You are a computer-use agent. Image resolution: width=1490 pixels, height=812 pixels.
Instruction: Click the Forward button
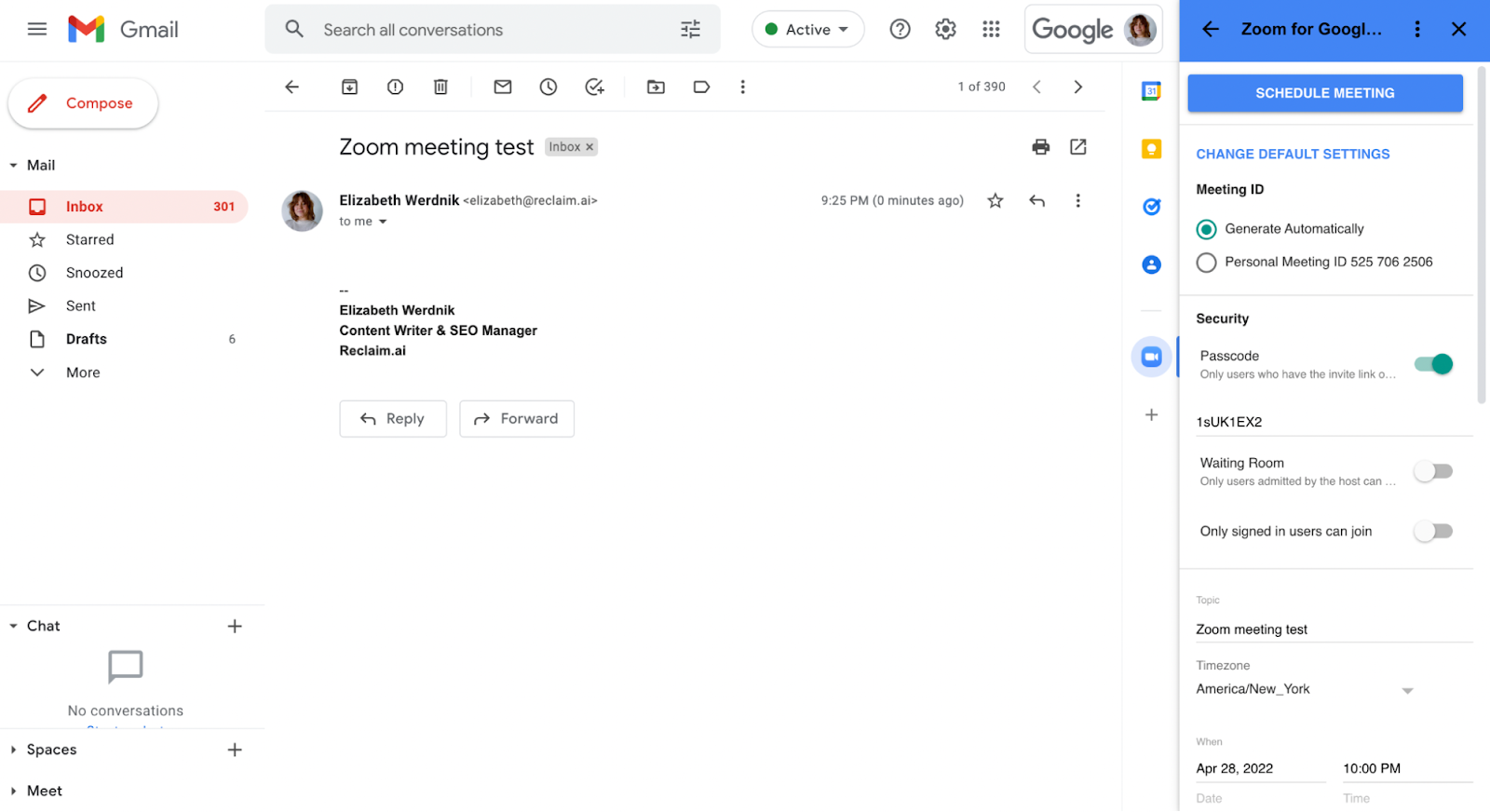coord(517,419)
